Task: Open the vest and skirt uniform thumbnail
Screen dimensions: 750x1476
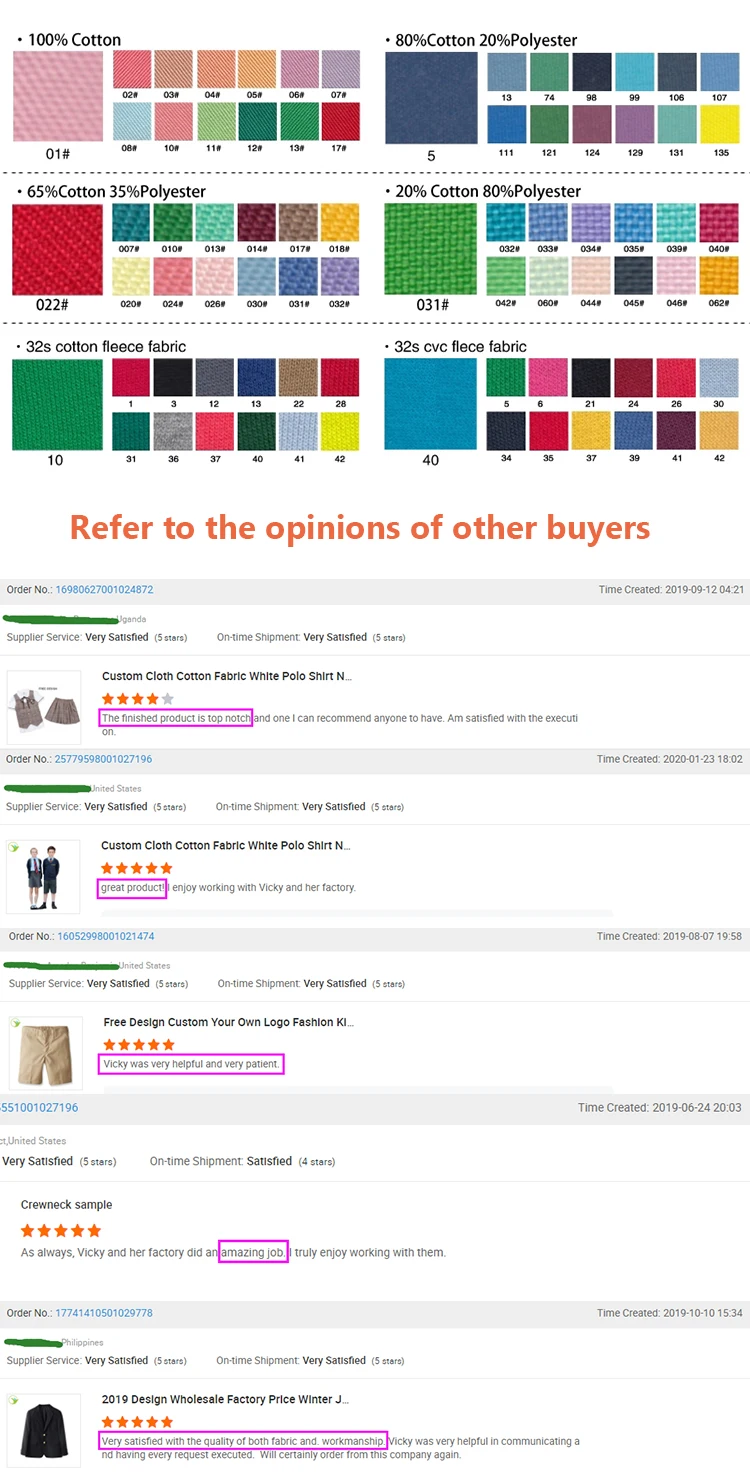Action: coord(44,706)
